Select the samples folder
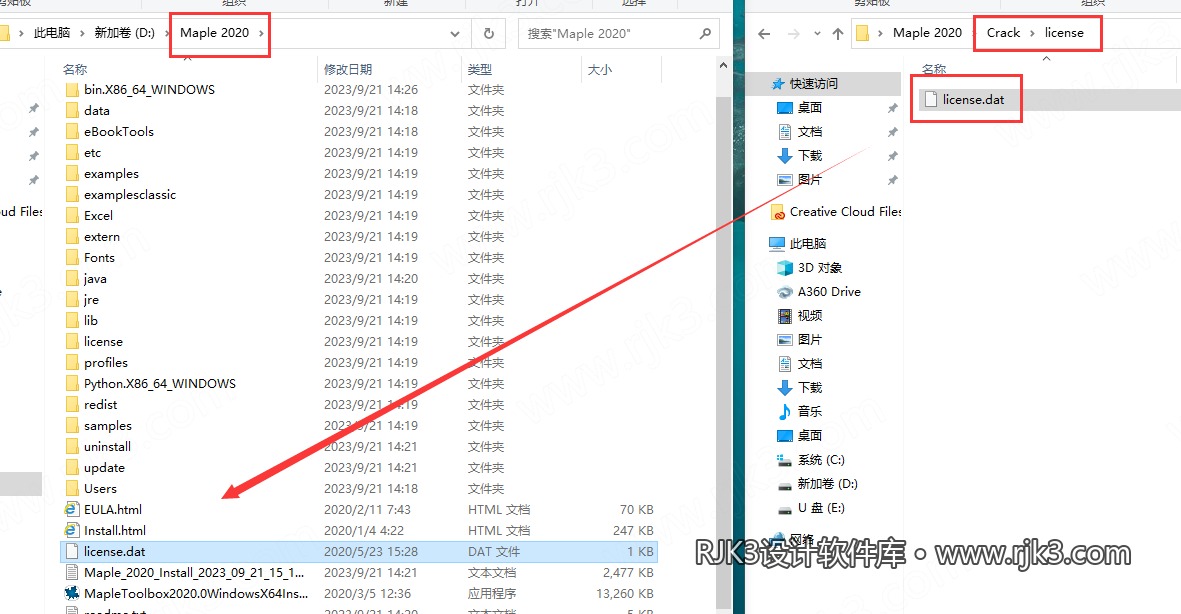The image size is (1181, 614). pyautogui.click(x=108, y=426)
